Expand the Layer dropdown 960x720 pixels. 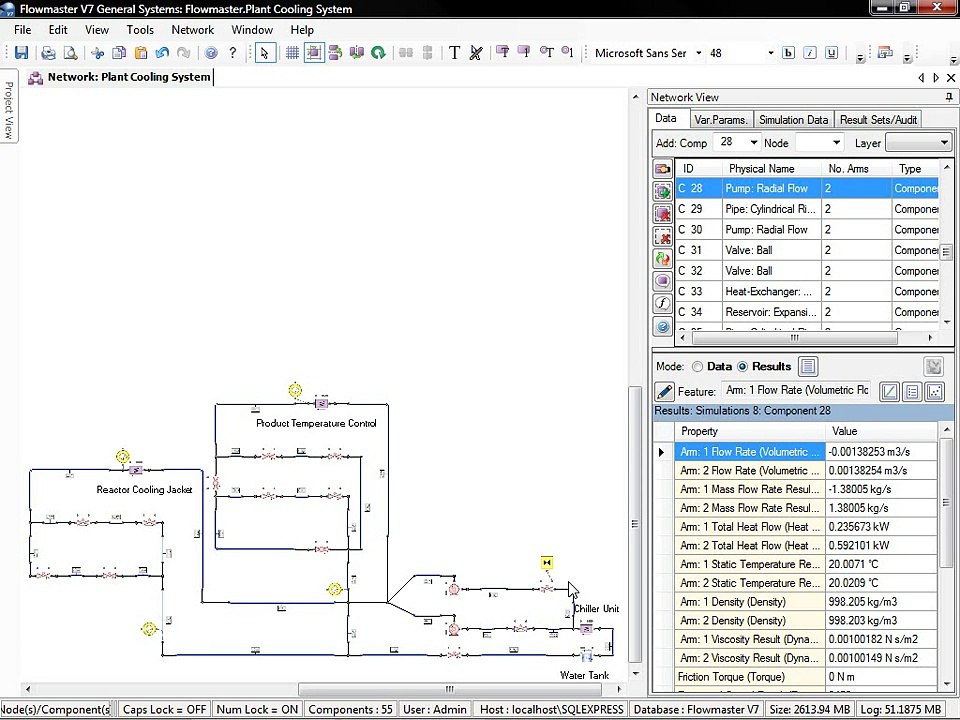tap(943, 143)
